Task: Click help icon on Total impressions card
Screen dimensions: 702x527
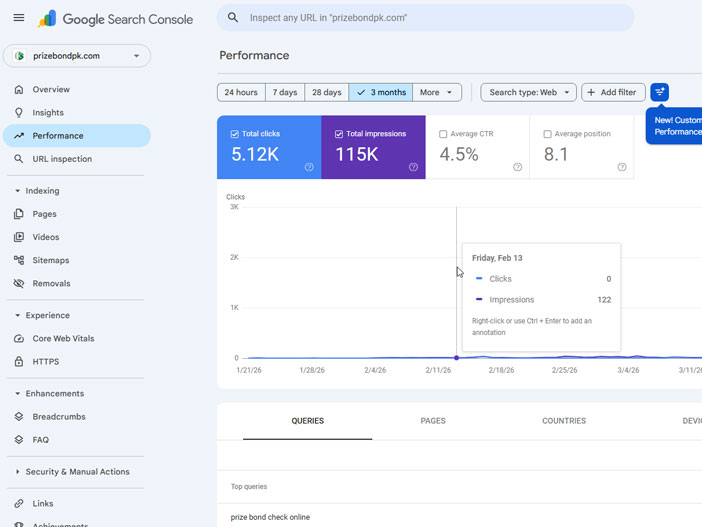Action: coord(413,167)
